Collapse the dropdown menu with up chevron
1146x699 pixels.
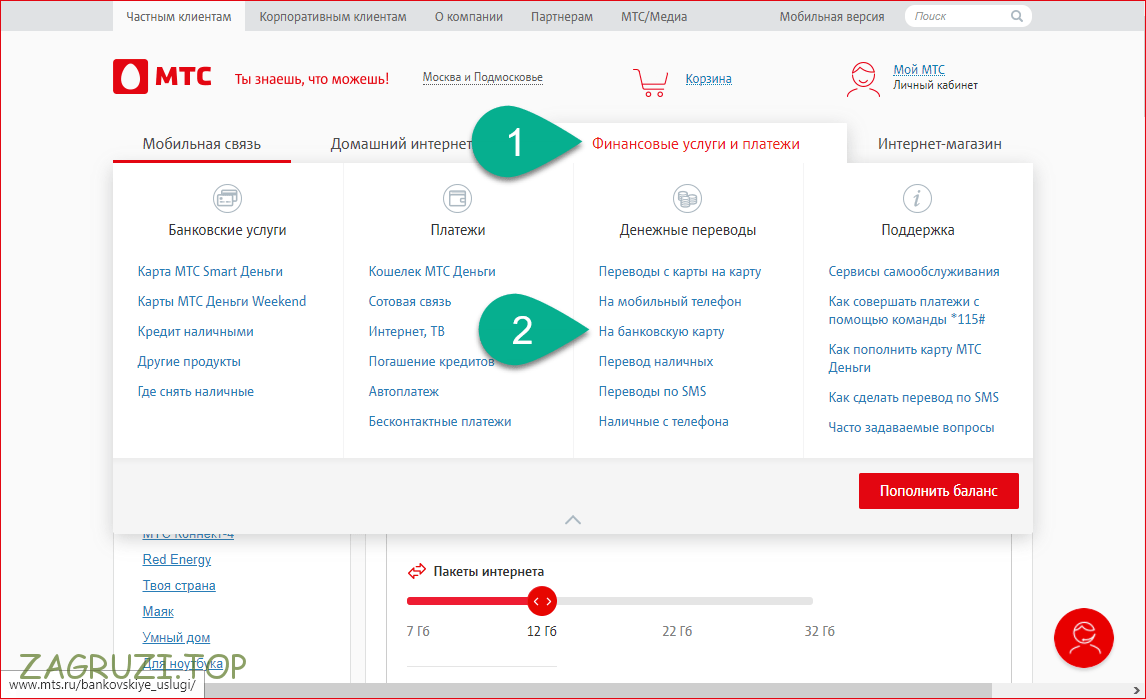[x=573, y=520]
